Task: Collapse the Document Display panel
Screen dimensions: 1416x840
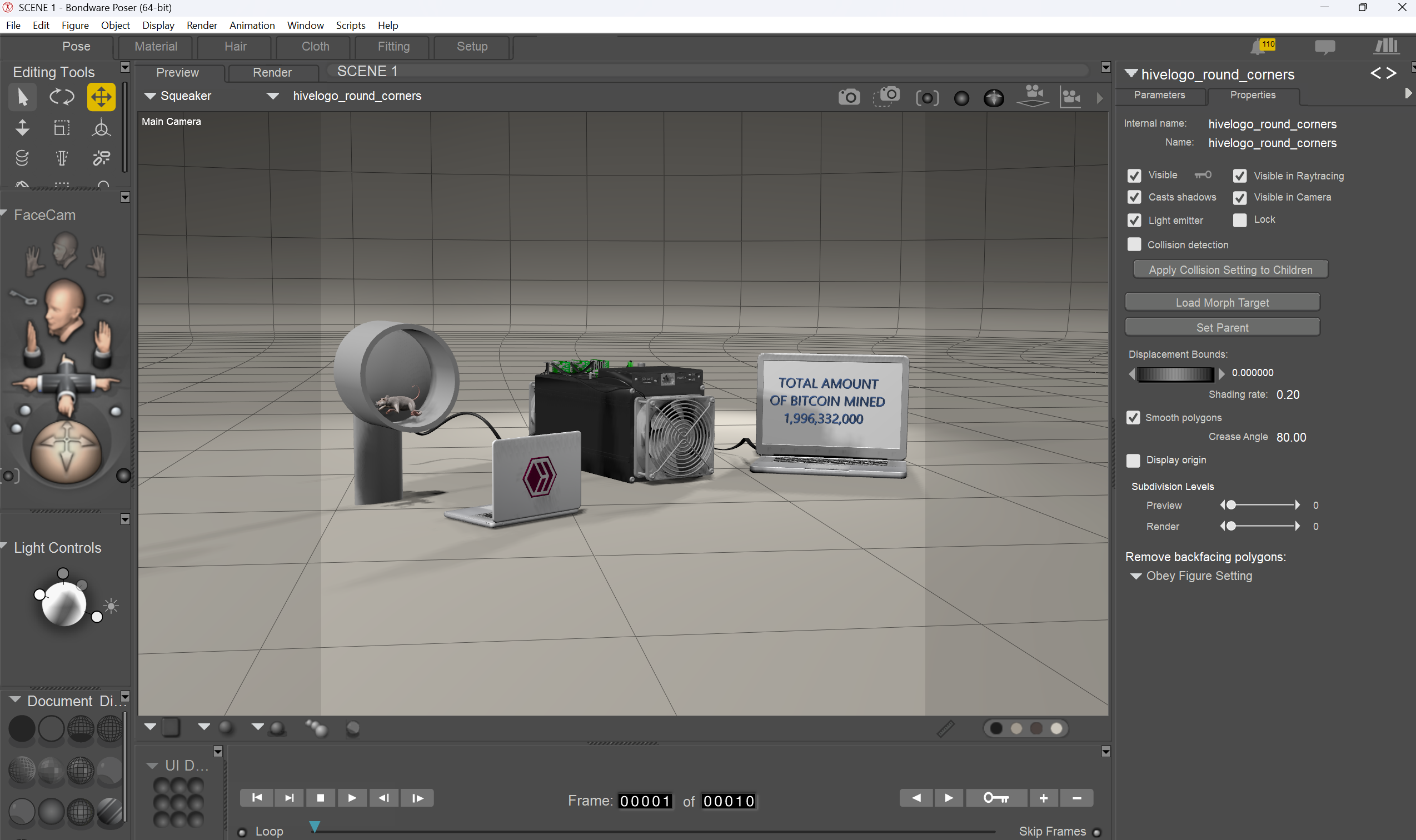Action: click(16, 699)
